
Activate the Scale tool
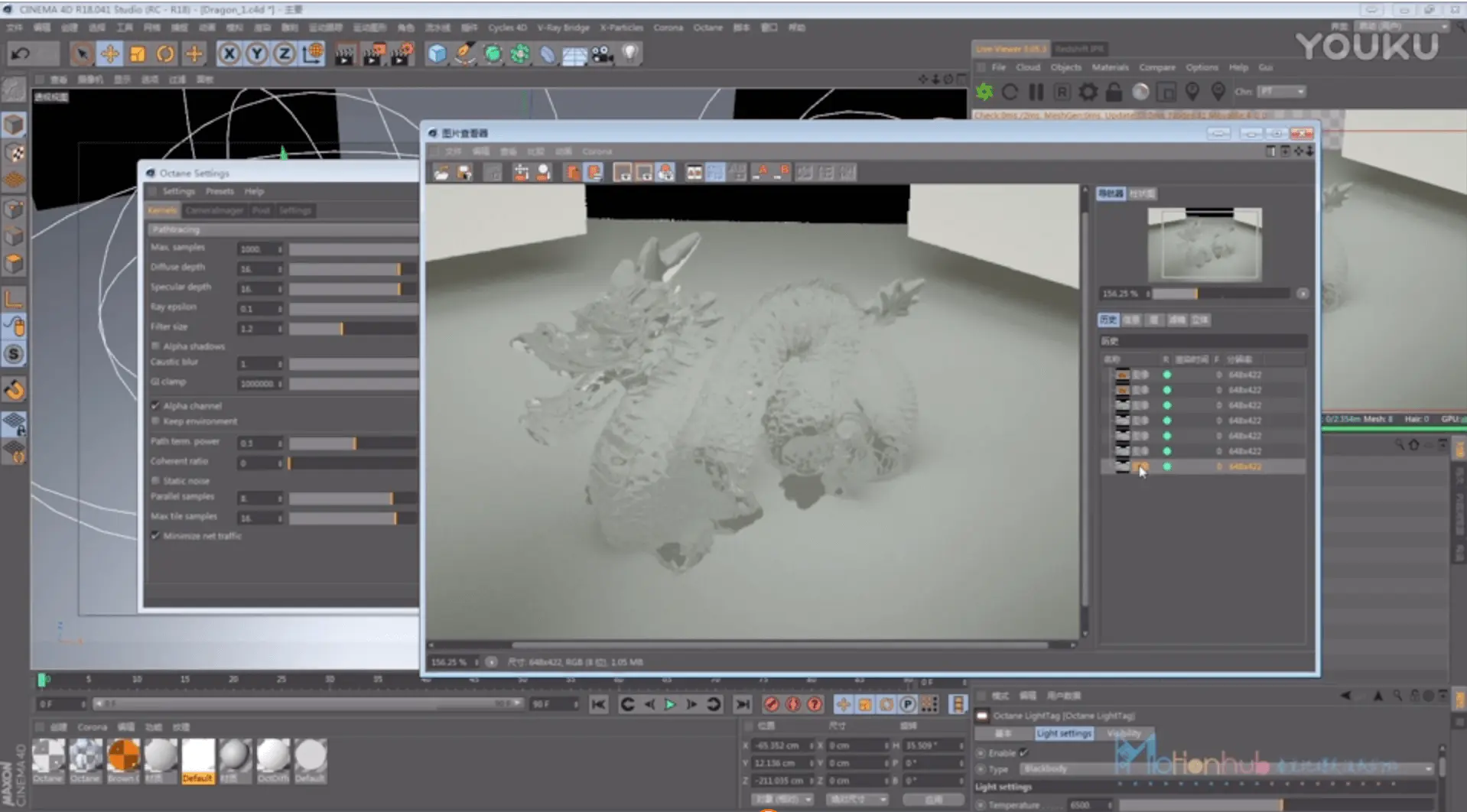pyautogui.click(x=138, y=54)
